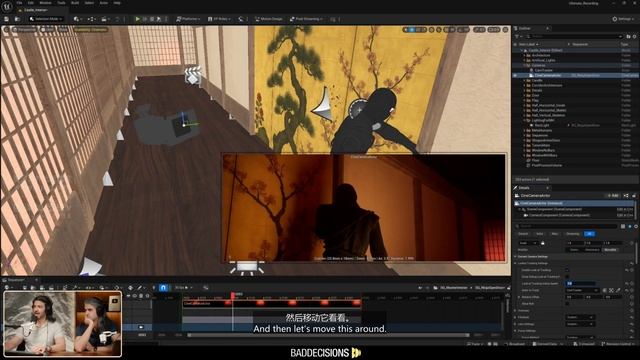Toggle the Allow Roll checkbox
Screen dimensions: 640x360
click(567, 304)
